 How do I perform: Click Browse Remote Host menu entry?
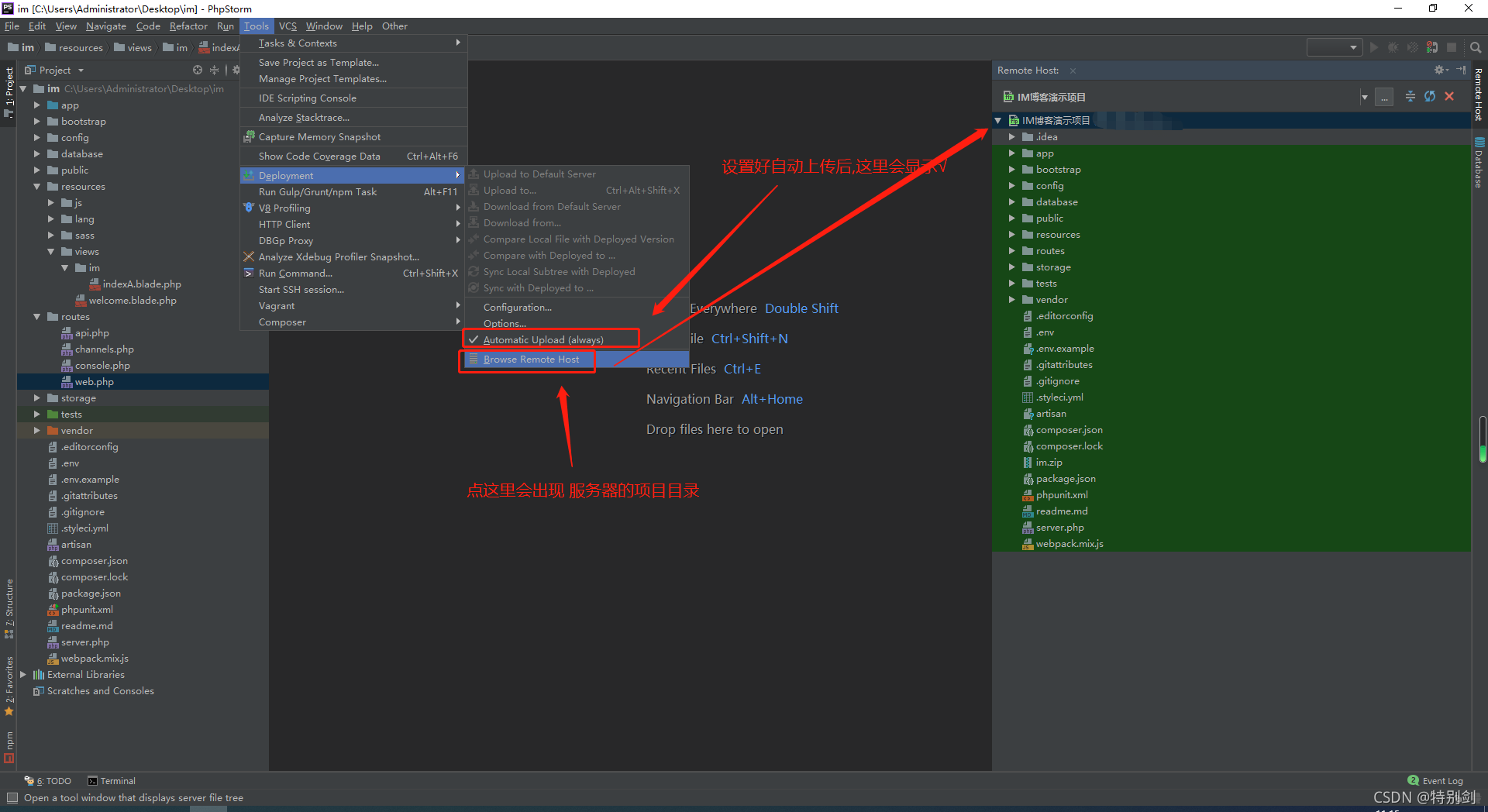pos(577,360)
